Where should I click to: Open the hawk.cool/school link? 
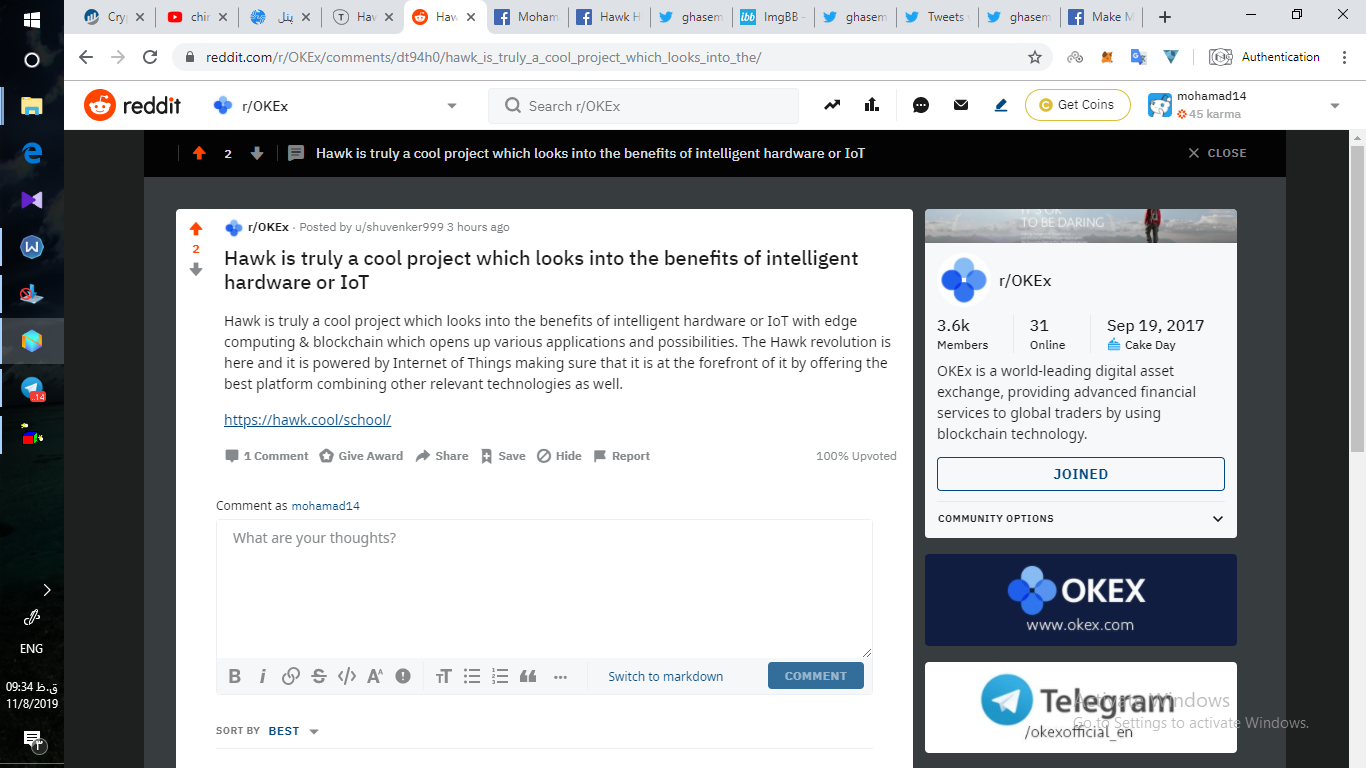coord(307,420)
